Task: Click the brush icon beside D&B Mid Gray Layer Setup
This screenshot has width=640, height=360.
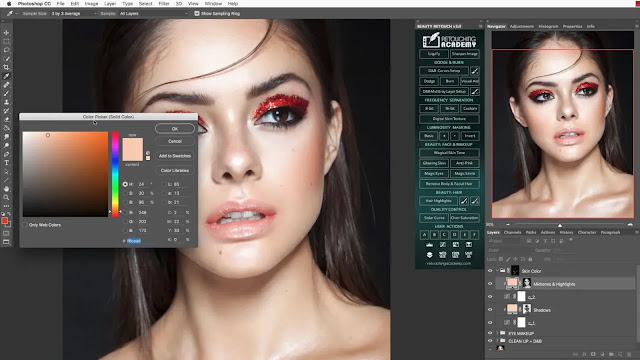Action: [x=475, y=91]
